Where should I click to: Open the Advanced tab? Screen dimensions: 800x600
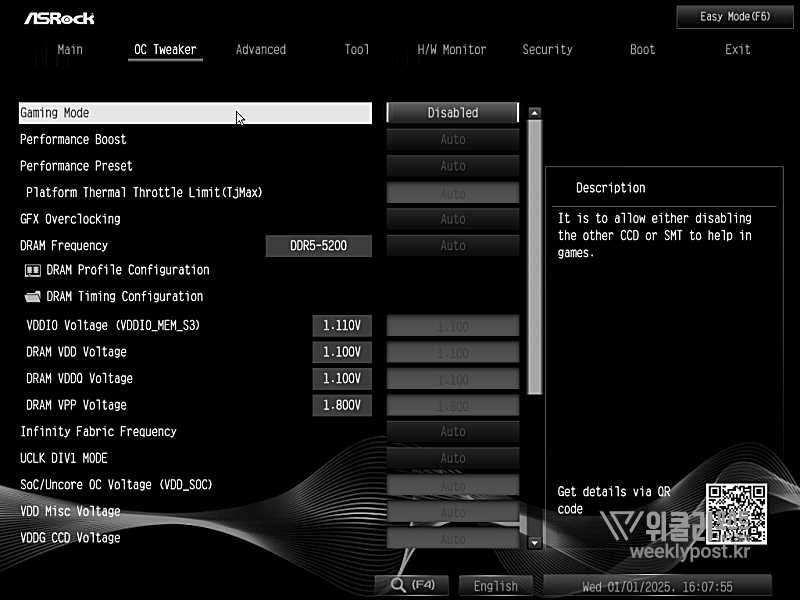tap(261, 49)
